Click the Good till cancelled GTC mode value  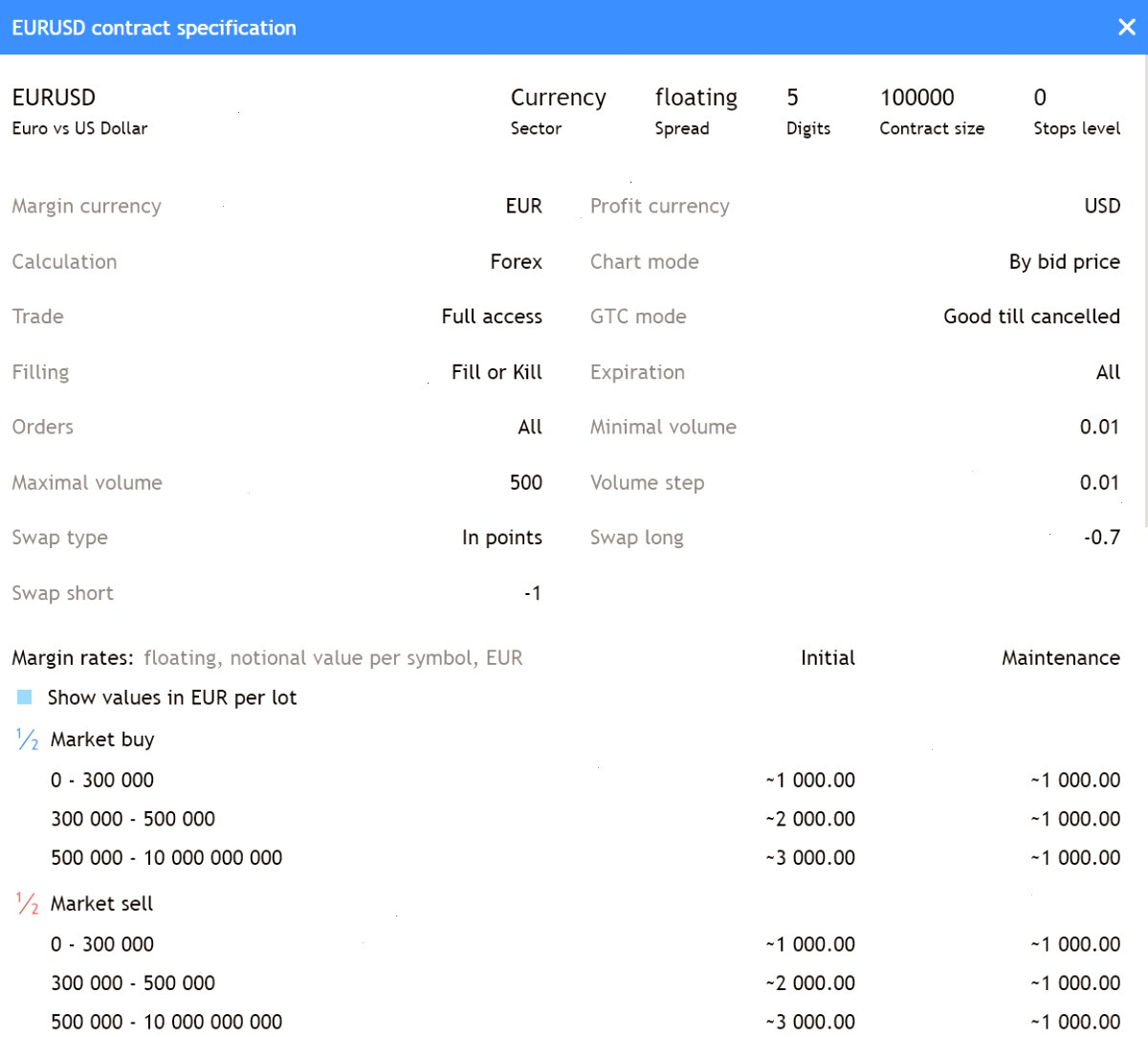click(x=1031, y=317)
